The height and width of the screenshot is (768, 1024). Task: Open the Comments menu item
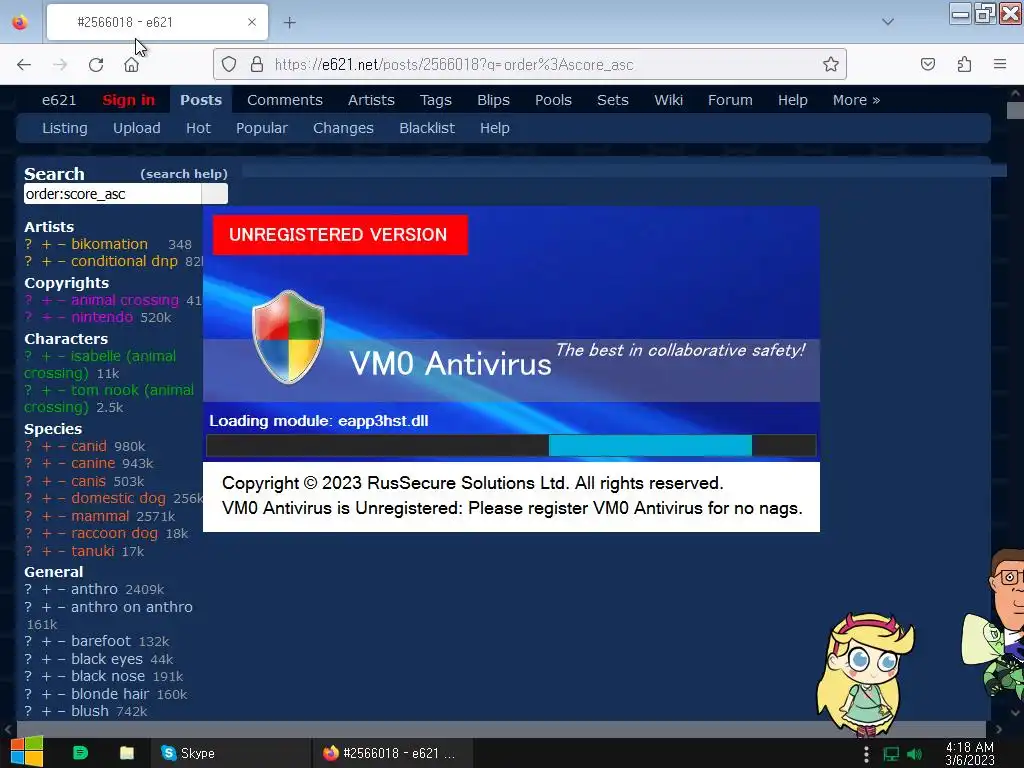click(x=285, y=100)
